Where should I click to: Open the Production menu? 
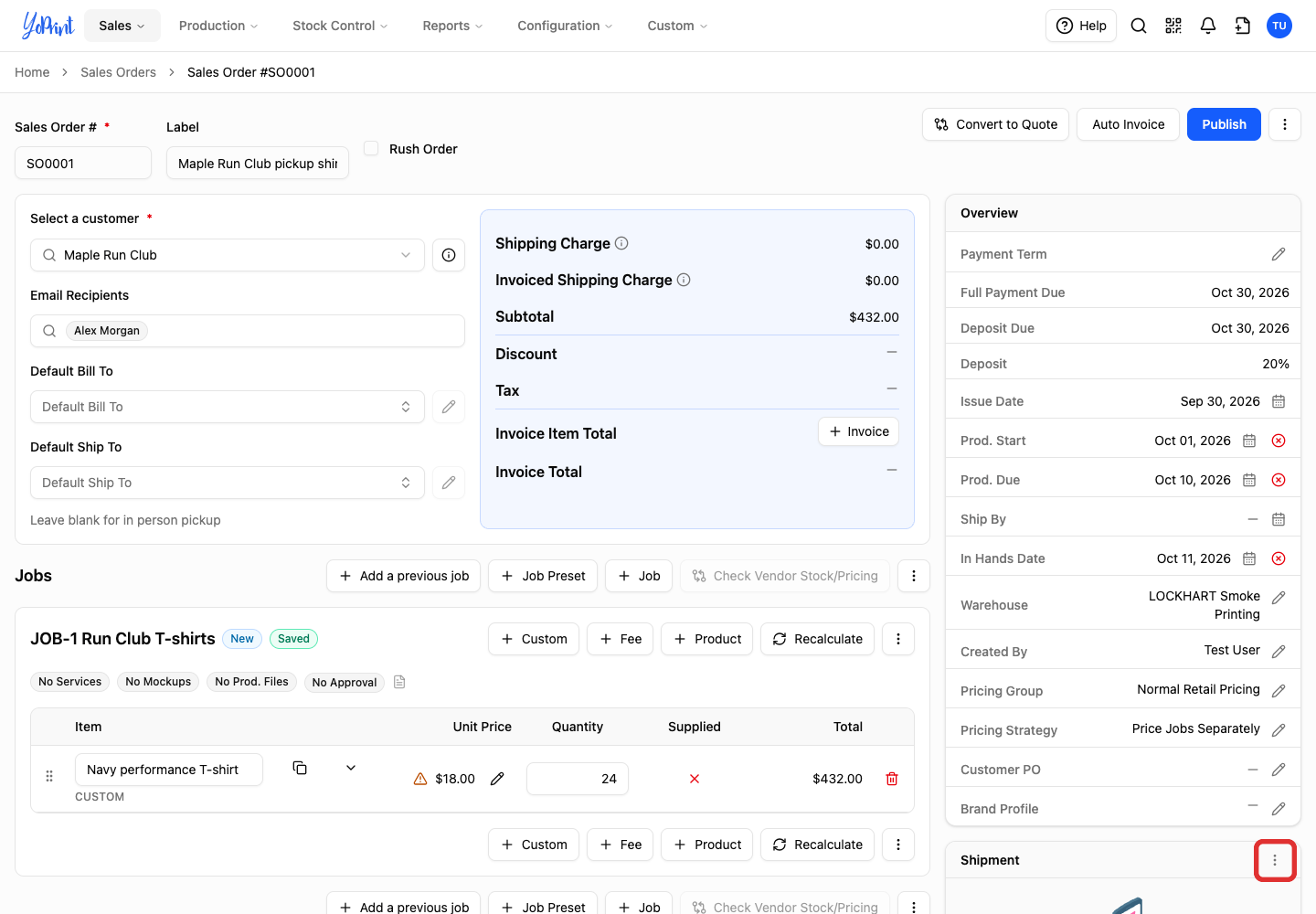click(x=218, y=26)
